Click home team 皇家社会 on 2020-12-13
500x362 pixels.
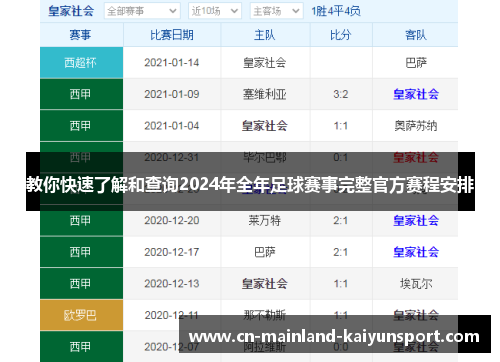point(265,284)
